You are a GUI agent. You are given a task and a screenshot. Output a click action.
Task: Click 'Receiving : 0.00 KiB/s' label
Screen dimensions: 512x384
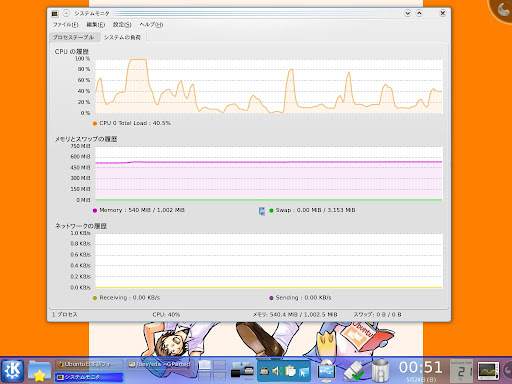click(x=130, y=297)
